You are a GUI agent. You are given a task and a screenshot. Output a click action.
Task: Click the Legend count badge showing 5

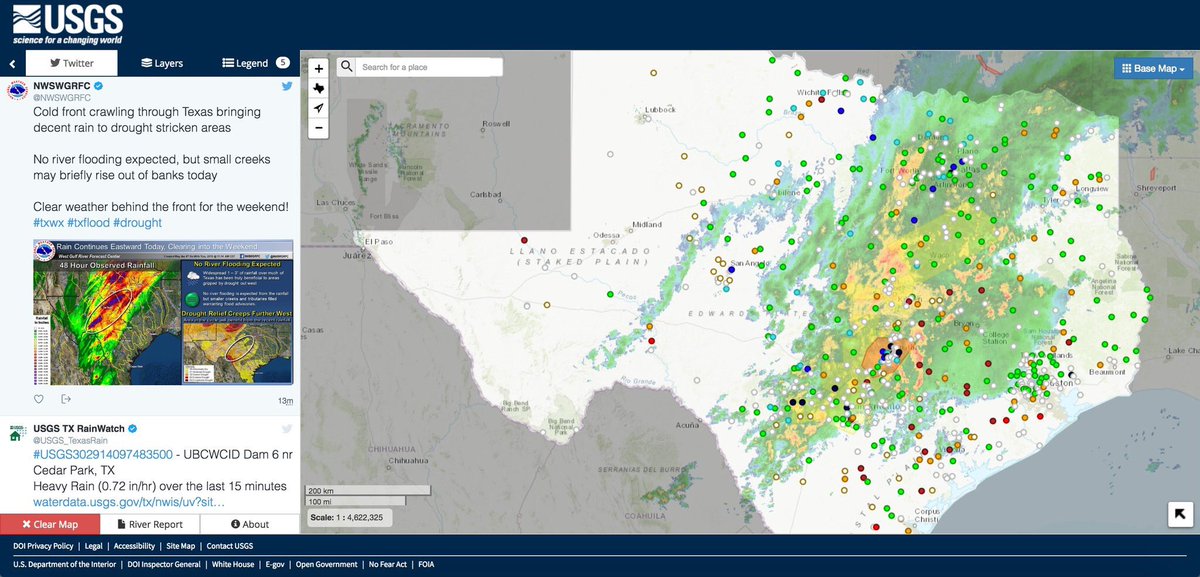tap(283, 62)
